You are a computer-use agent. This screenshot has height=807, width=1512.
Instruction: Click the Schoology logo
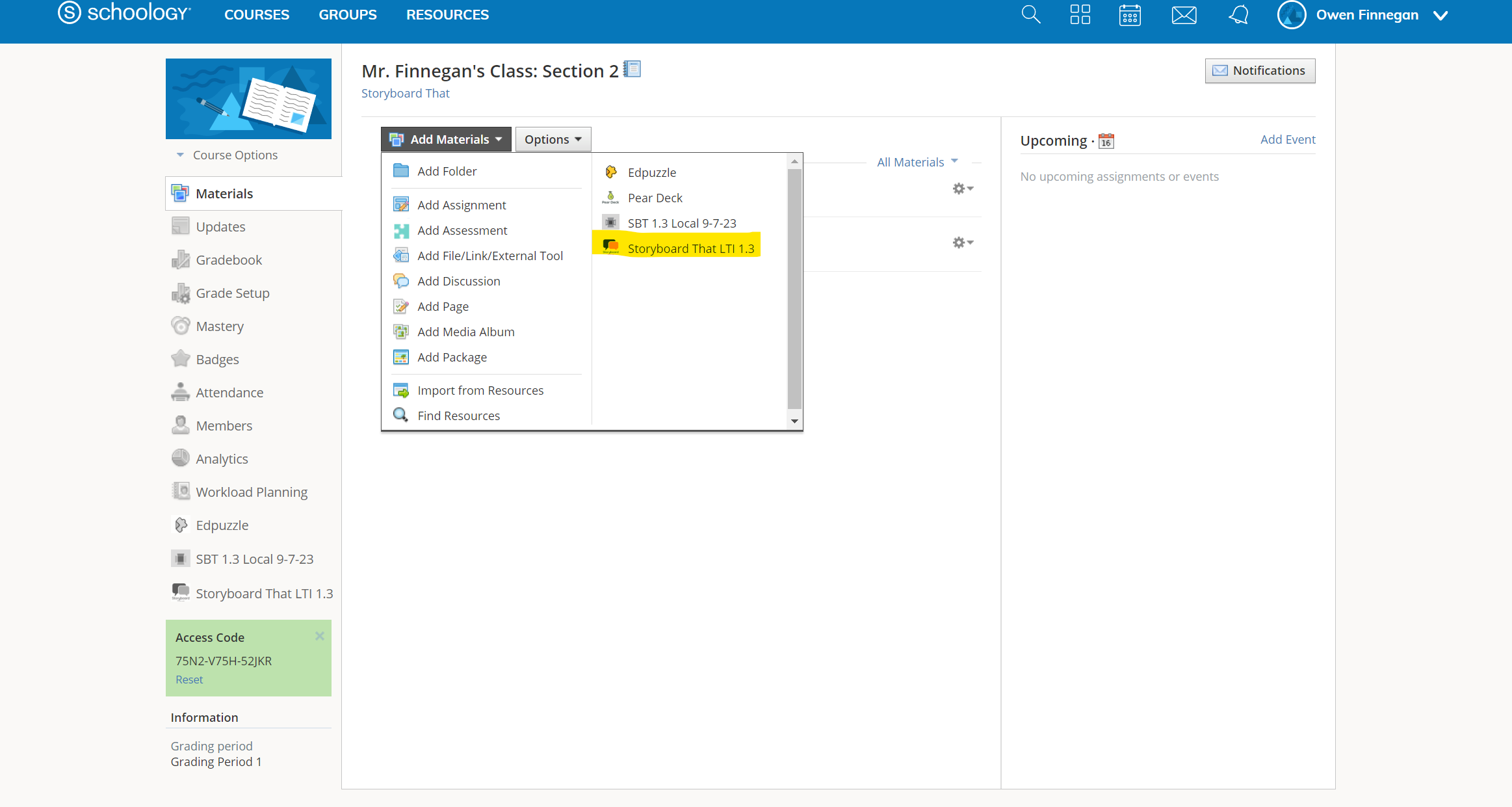click(x=125, y=12)
